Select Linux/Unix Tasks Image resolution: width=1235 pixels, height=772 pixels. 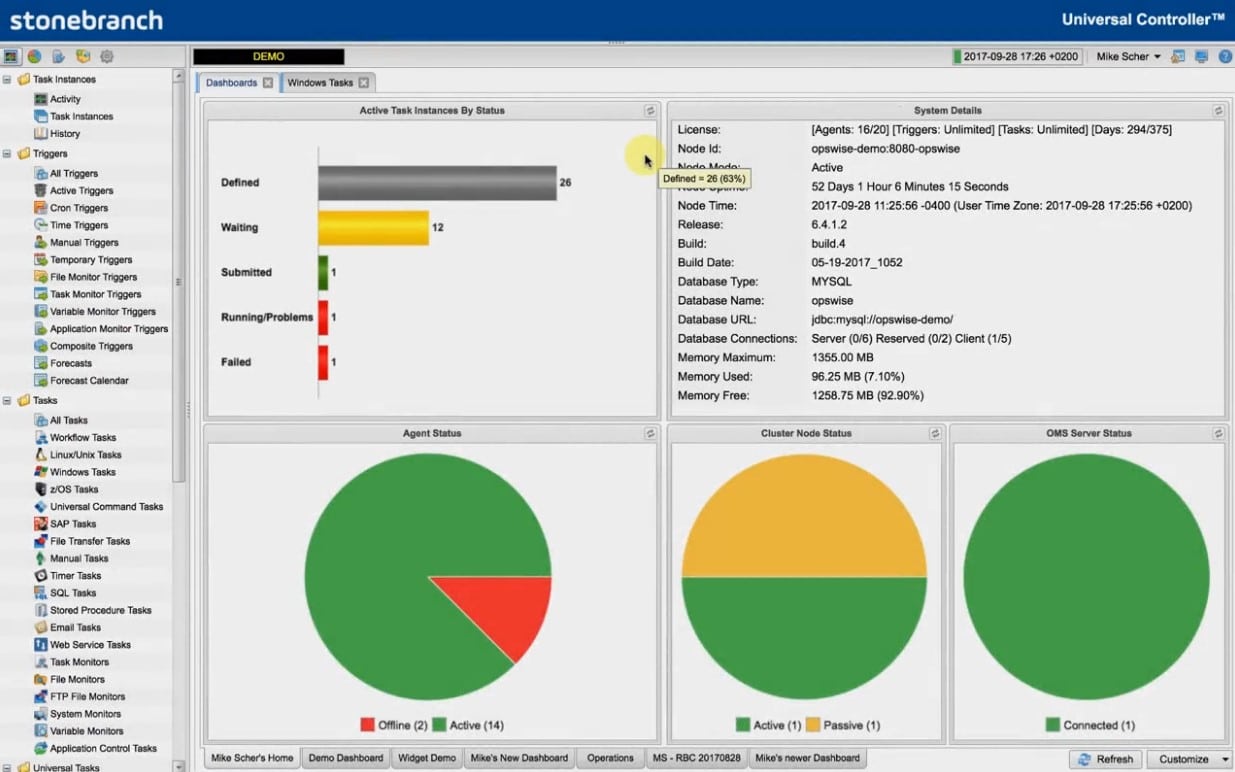pos(86,454)
